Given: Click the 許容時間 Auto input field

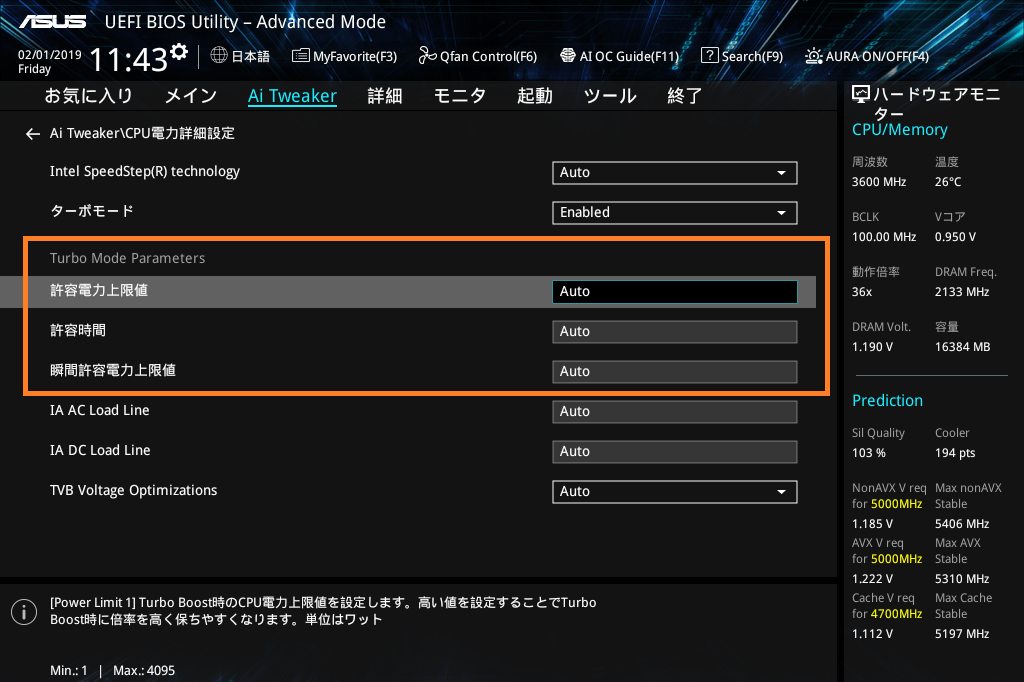Looking at the screenshot, I should pos(675,331).
